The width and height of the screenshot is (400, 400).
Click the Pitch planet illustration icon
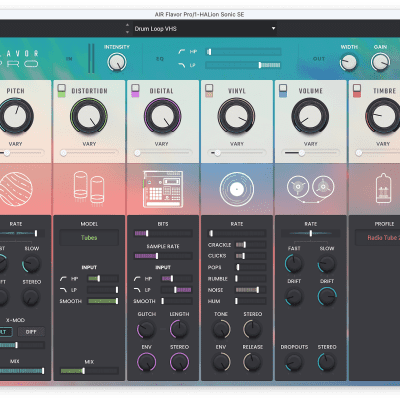(16, 189)
